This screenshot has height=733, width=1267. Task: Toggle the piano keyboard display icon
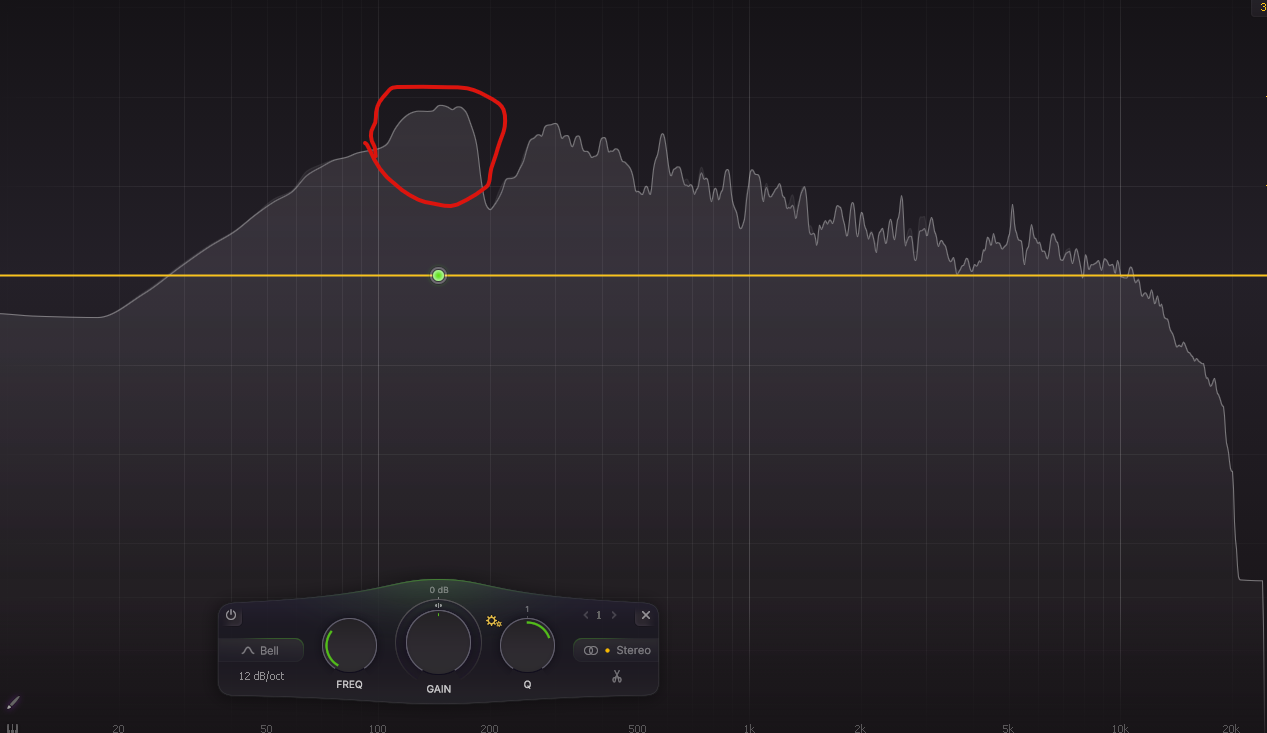pos(13,727)
